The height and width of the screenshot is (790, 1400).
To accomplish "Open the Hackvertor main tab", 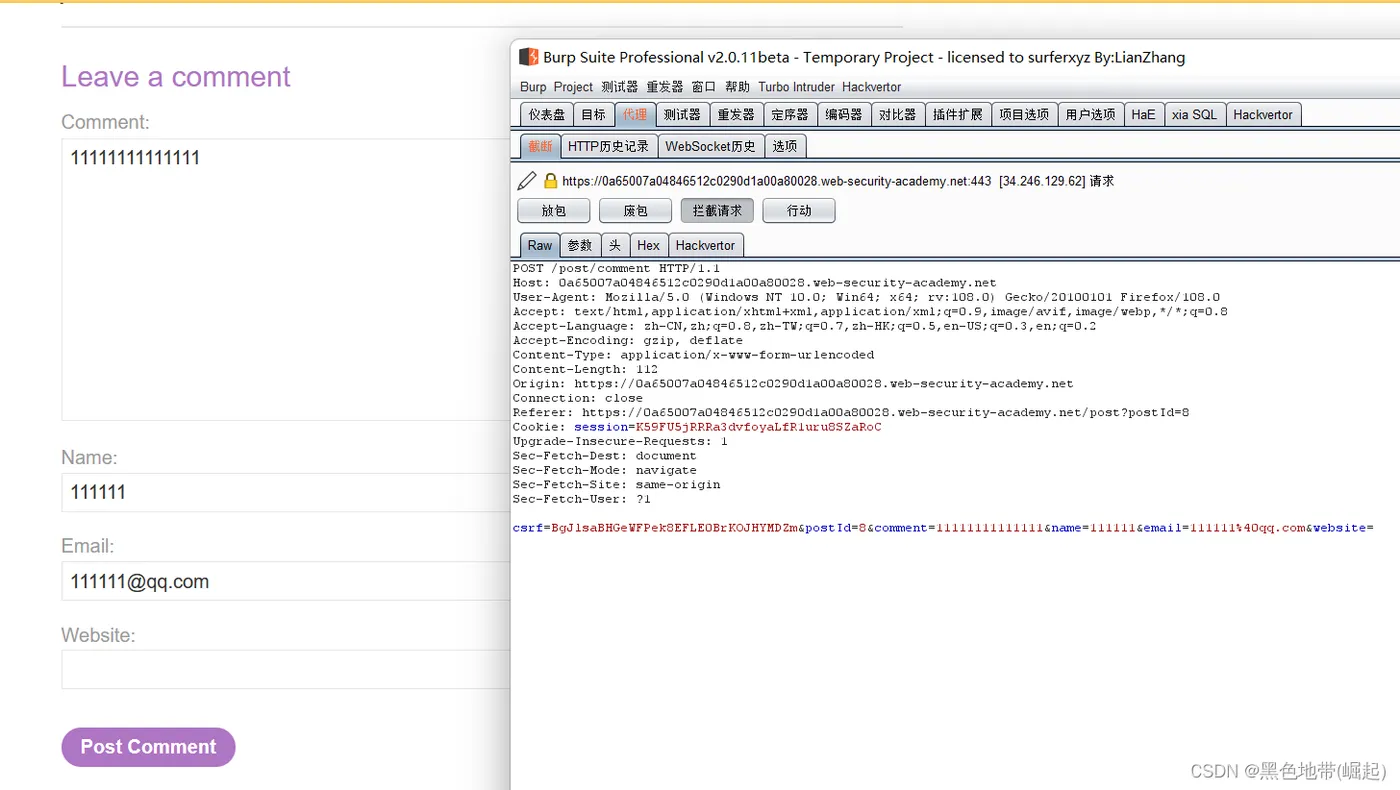I will pyautogui.click(x=1263, y=115).
